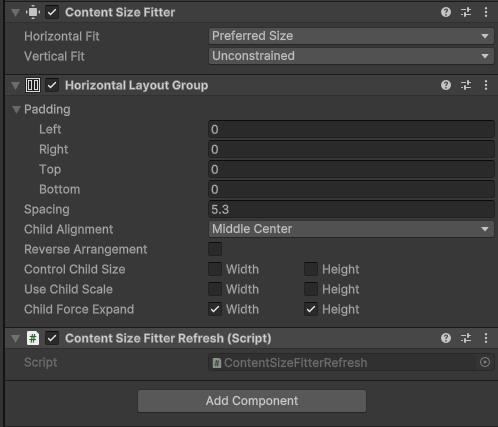
Task: Disable the Content Size Fitter component
Action: pos(52,12)
